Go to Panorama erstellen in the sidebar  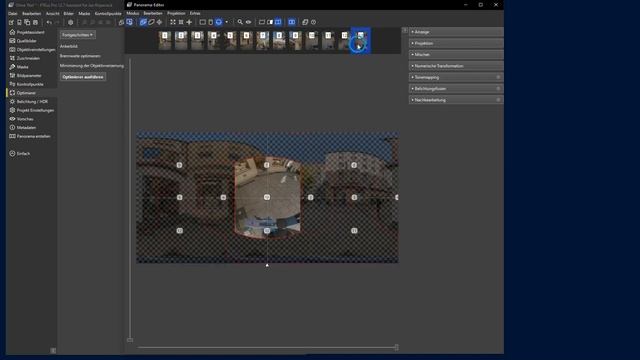pos(30,136)
